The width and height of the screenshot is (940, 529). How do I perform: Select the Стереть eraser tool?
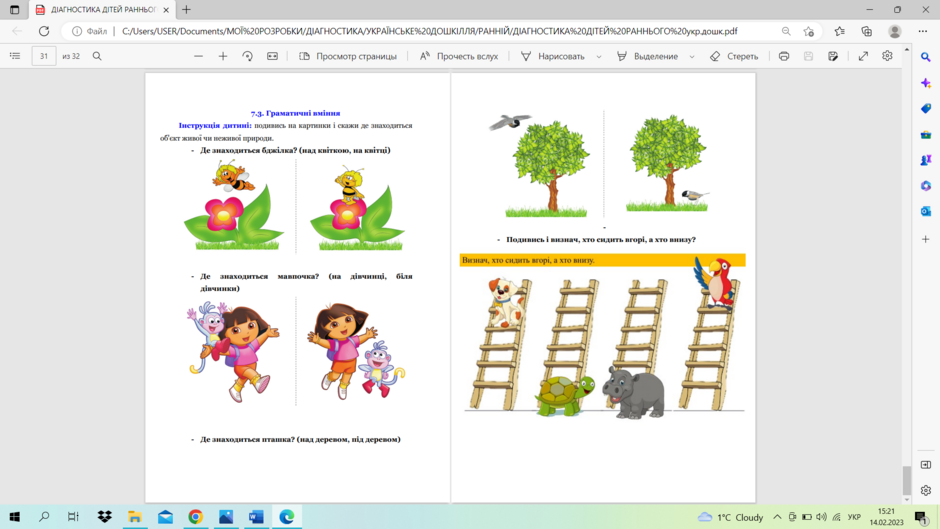point(734,56)
